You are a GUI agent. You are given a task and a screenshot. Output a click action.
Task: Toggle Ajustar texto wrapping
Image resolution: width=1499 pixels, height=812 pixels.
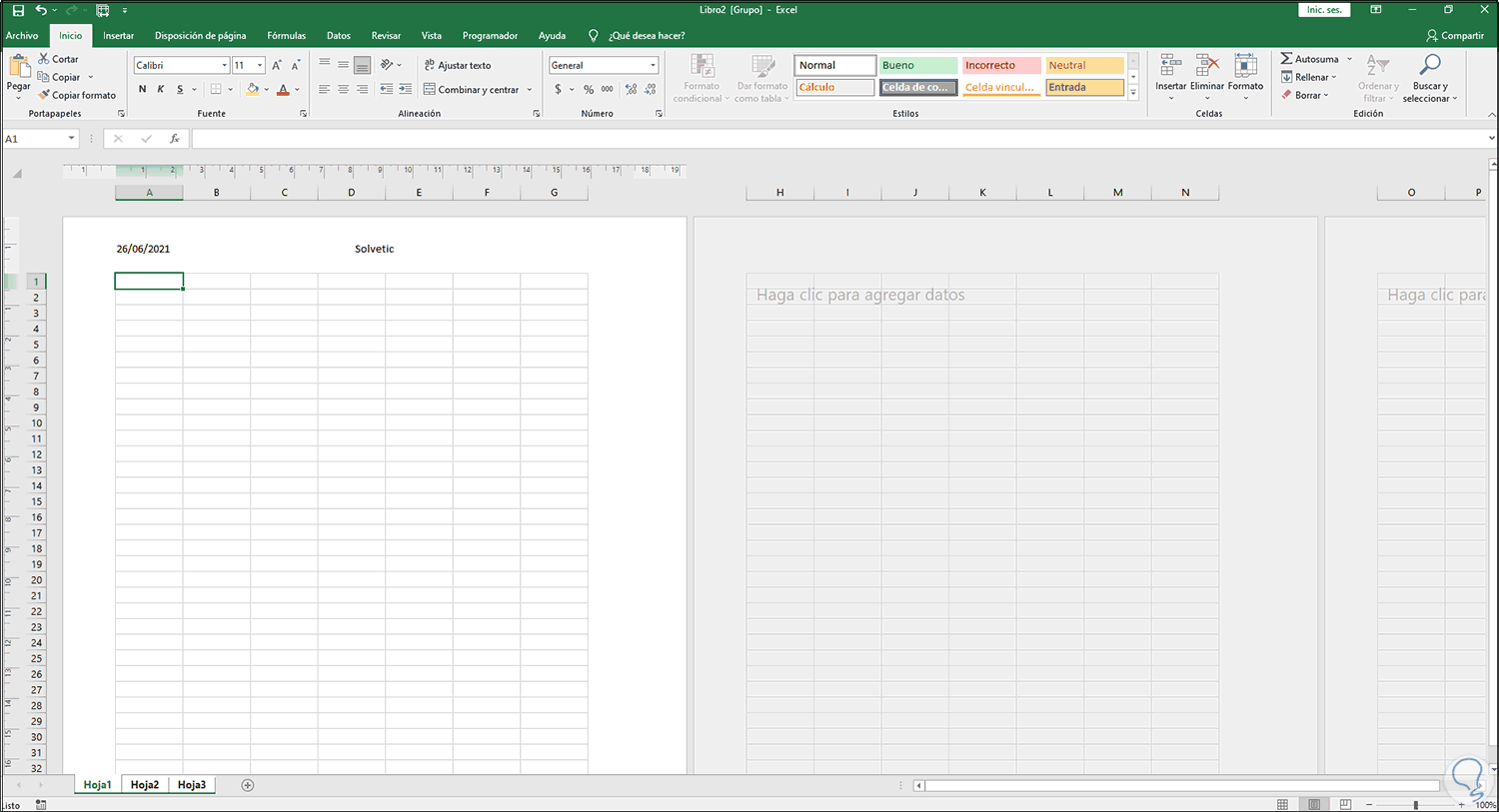click(x=458, y=65)
